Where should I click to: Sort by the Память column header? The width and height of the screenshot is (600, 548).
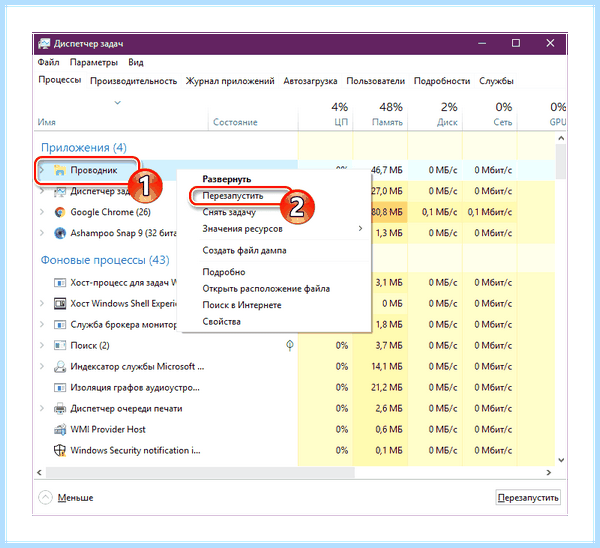click(x=387, y=122)
